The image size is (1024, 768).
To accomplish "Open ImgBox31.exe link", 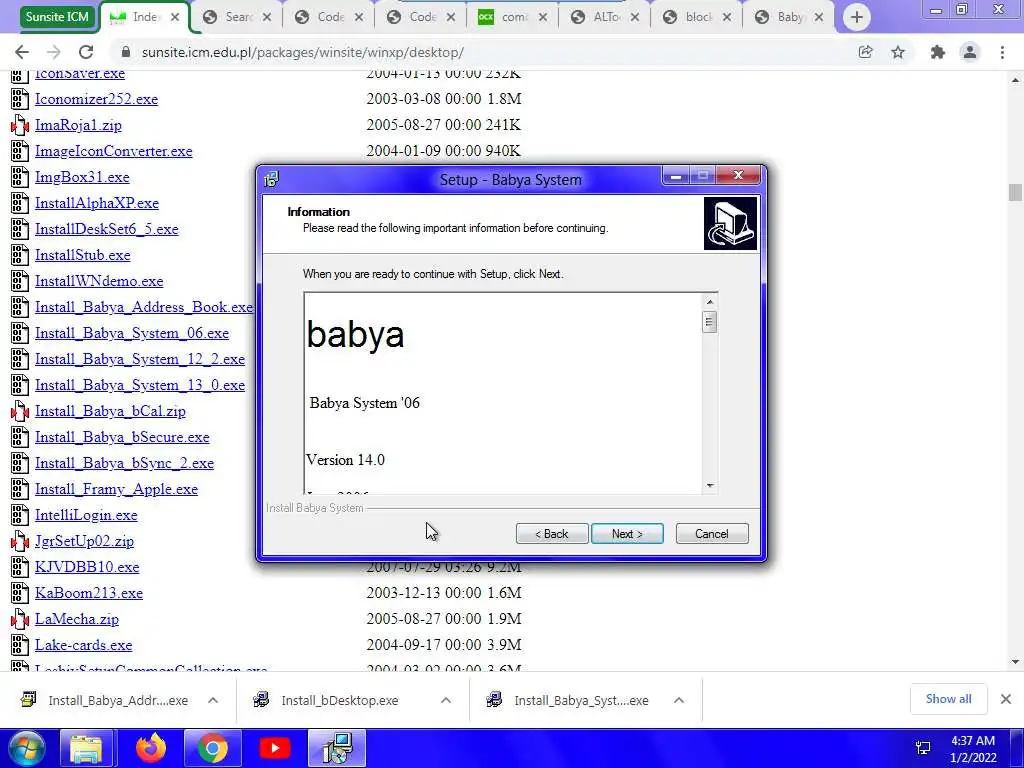I will tap(82, 177).
